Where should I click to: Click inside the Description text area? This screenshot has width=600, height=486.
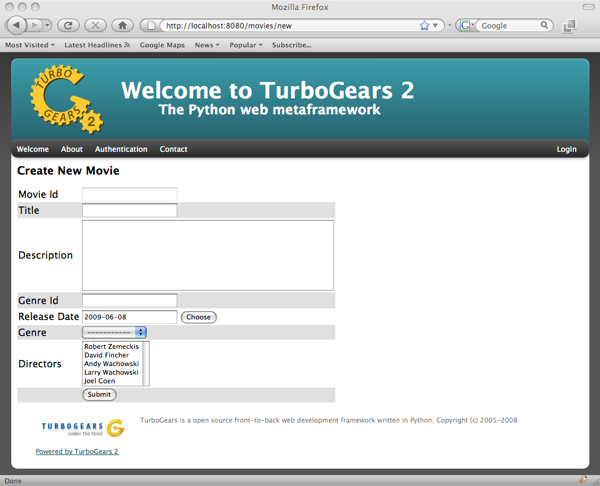click(x=208, y=255)
